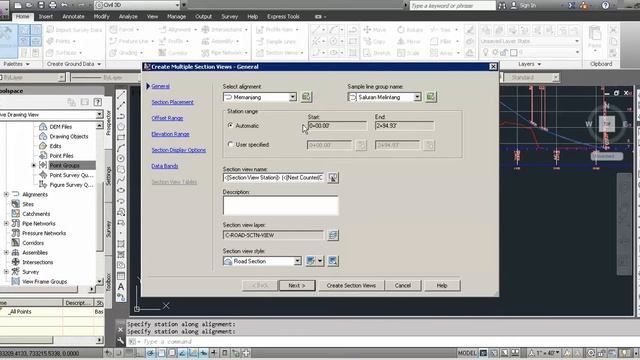Screen dimensions: 640x360
Task: Select the User specified station range option
Action: pyautogui.click(x=231, y=144)
